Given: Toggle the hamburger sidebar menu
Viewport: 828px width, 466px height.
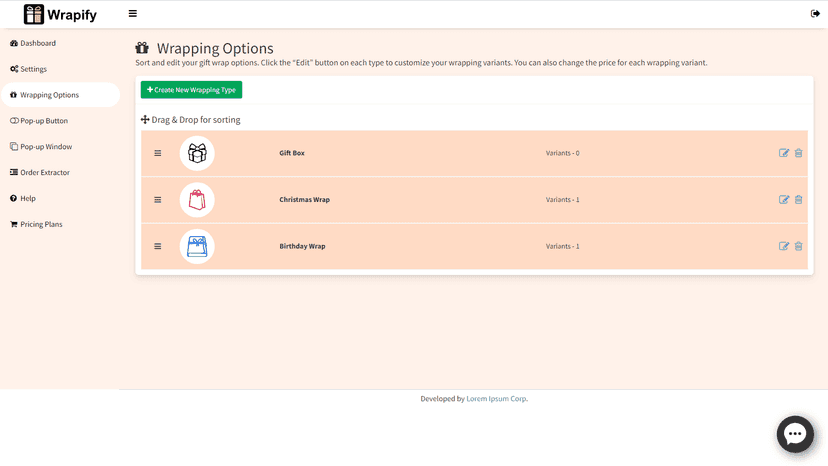Looking at the screenshot, I should click(x=133, y=14).
